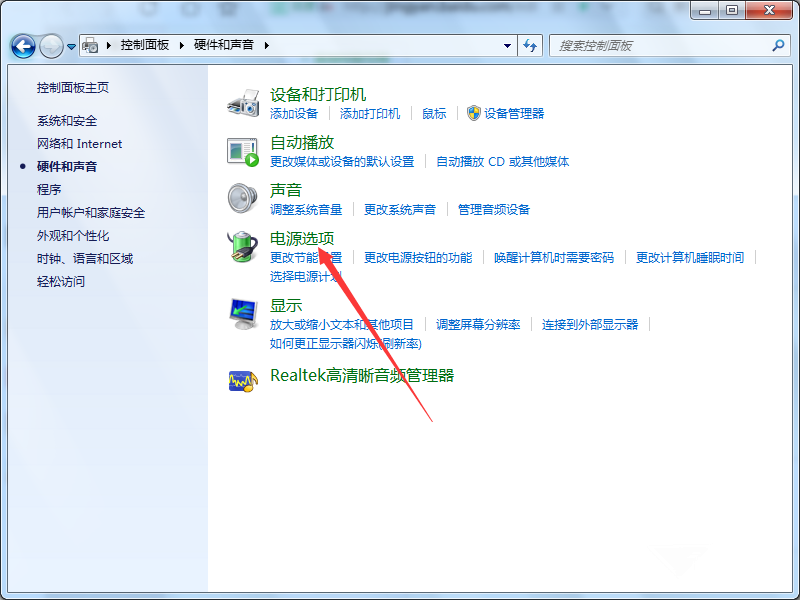The image size is (800, 600).
Task: Open the recent pages dropdown arrow
Action: click(x=71, y=46)
